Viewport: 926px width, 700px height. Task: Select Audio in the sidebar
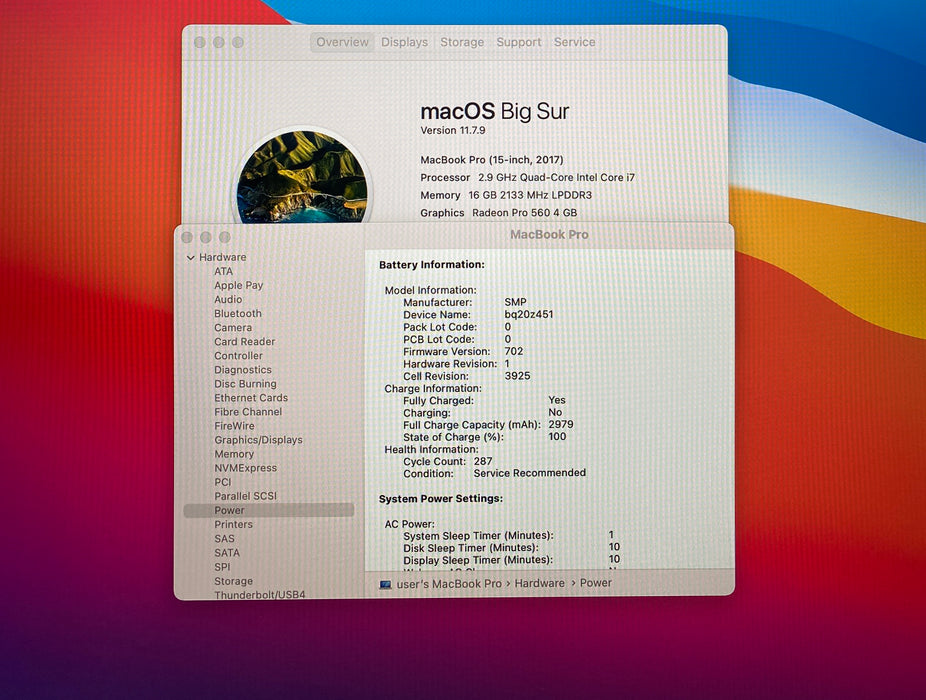click(x=228, y=299)
